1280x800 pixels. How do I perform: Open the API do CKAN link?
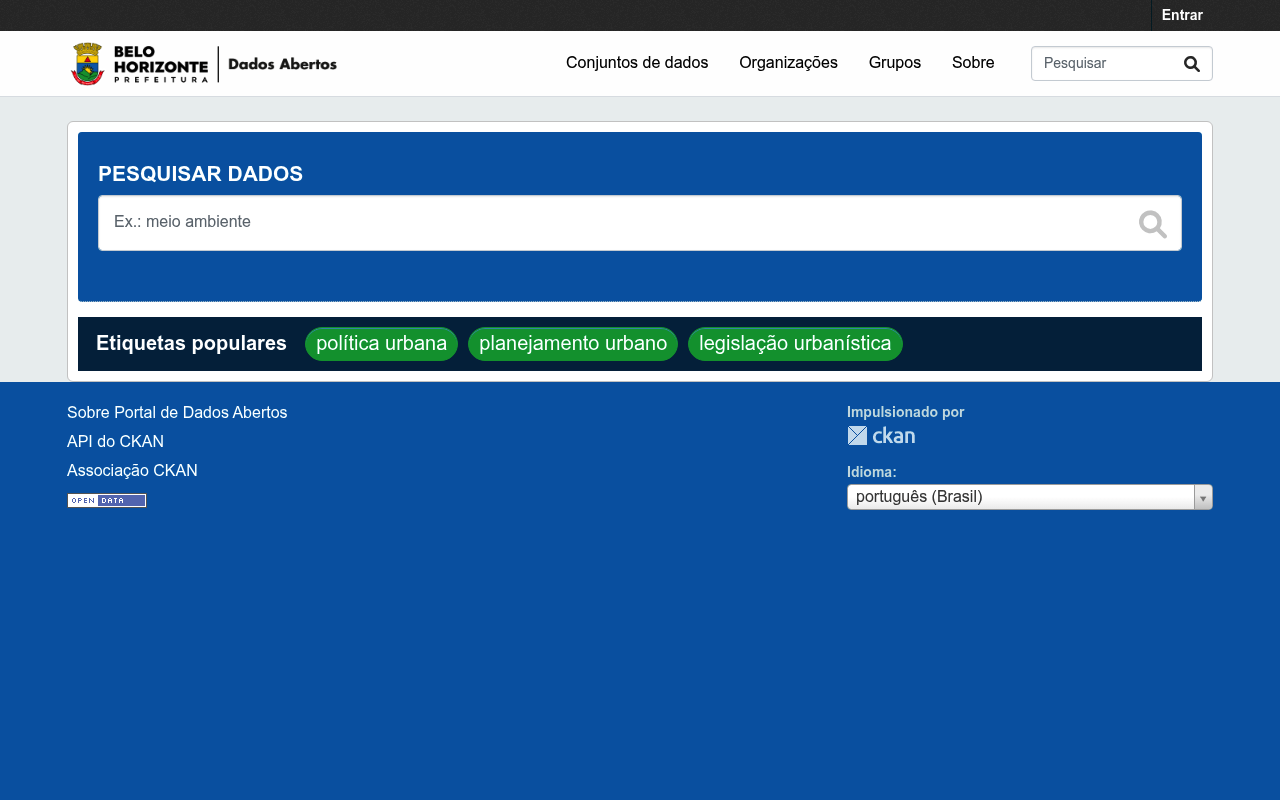tap(115, 441)
